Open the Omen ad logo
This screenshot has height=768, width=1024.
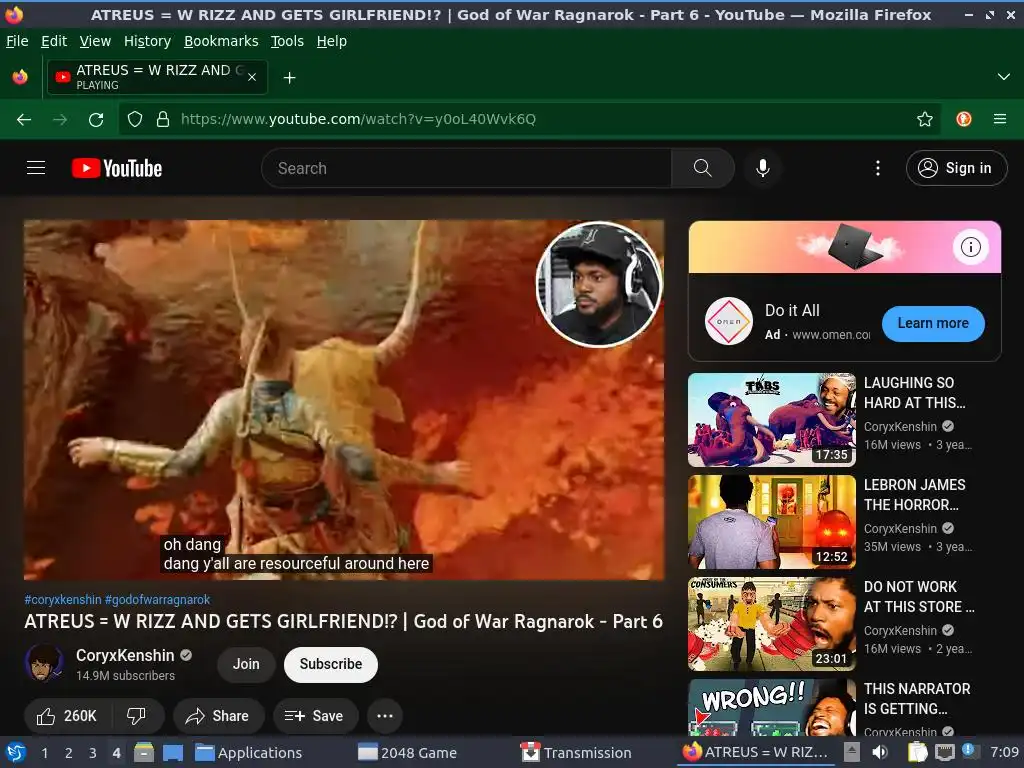[x=729, y=321]
